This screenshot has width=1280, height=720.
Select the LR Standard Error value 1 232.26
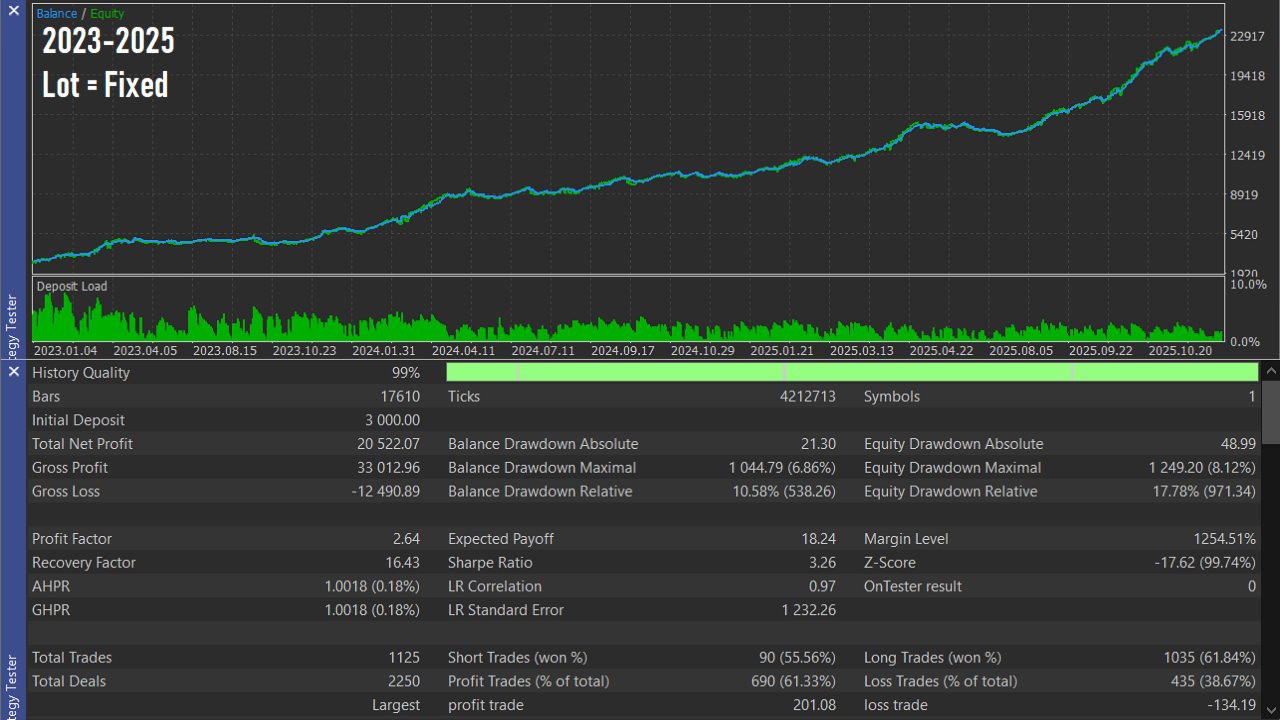coord(809,610)
